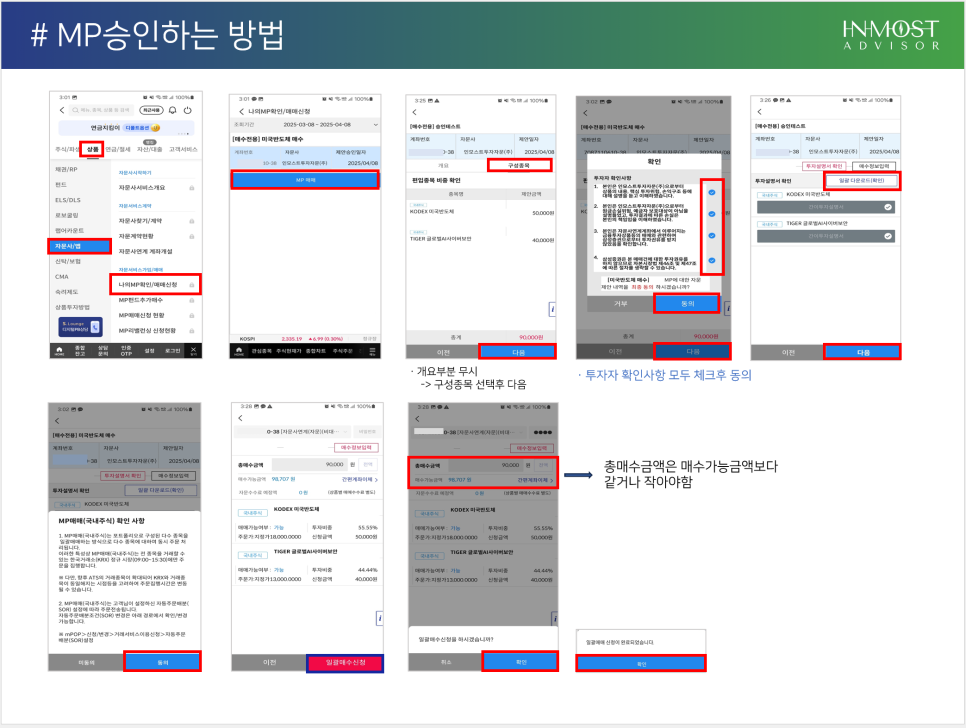Check the second investor confirmation item

pyautogui.click(x=712, y=214)
